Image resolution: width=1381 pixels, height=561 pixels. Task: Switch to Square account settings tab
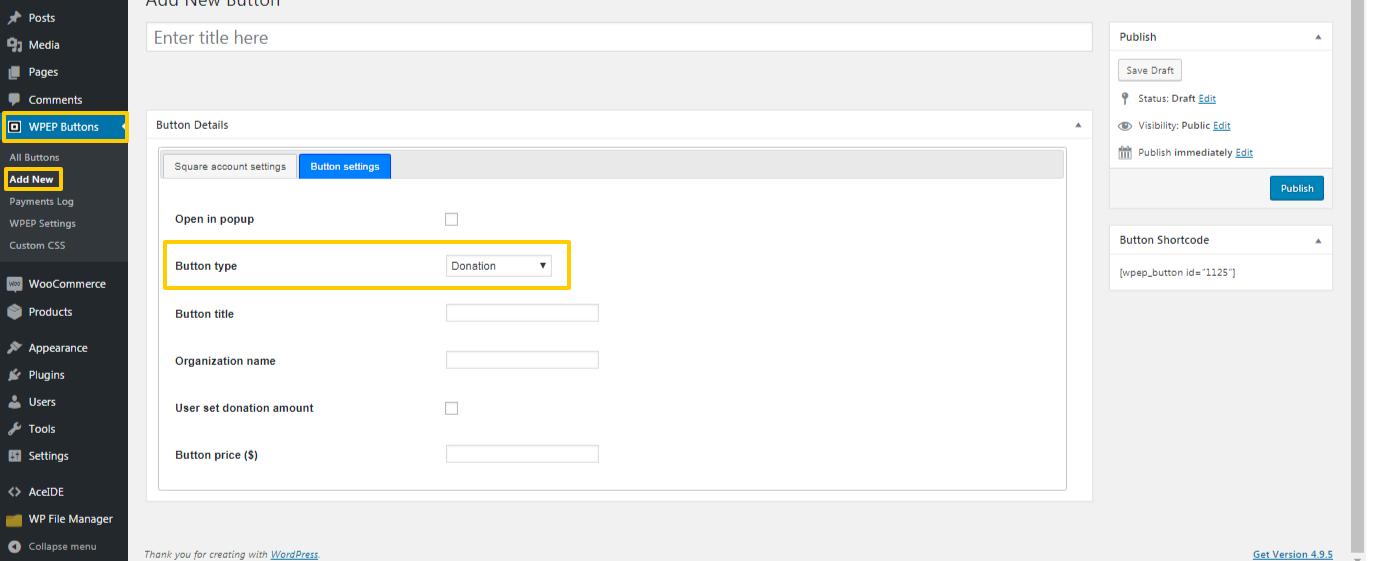230,166
